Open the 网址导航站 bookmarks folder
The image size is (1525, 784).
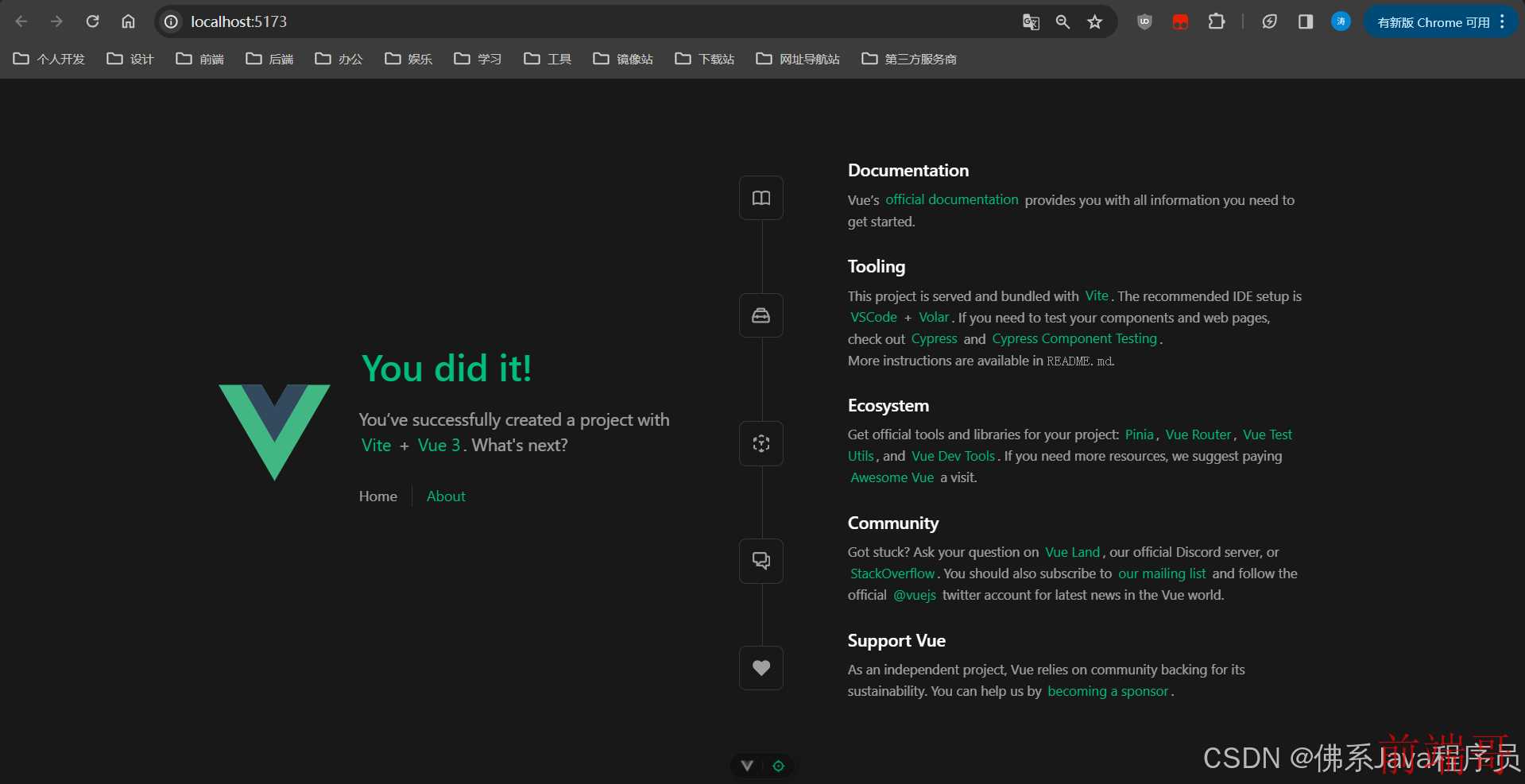point(798,59)
